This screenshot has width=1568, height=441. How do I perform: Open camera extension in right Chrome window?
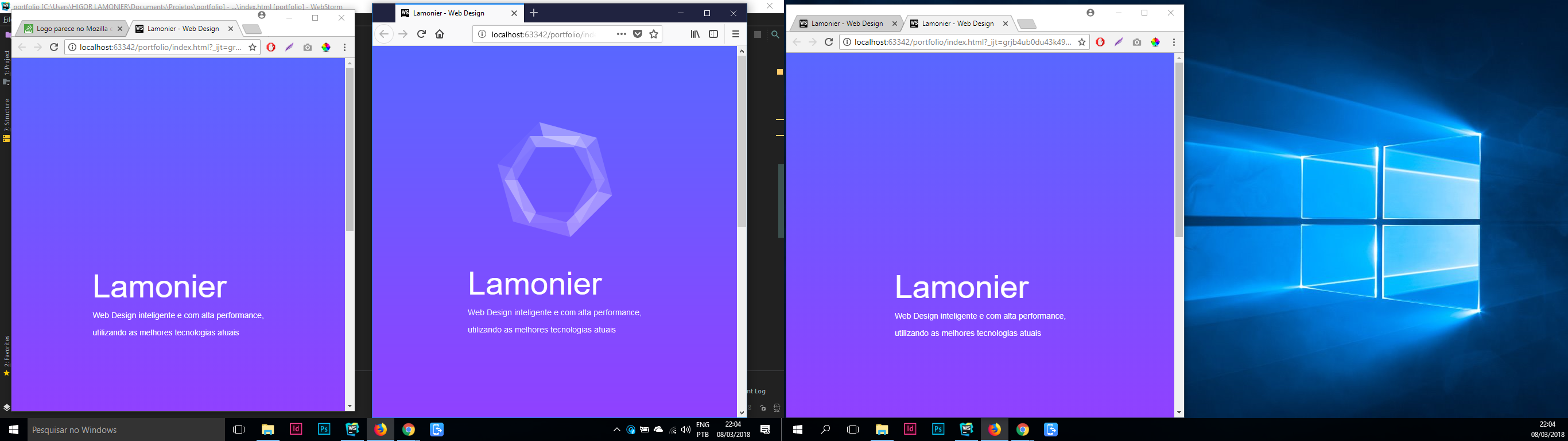point(1136,42)
